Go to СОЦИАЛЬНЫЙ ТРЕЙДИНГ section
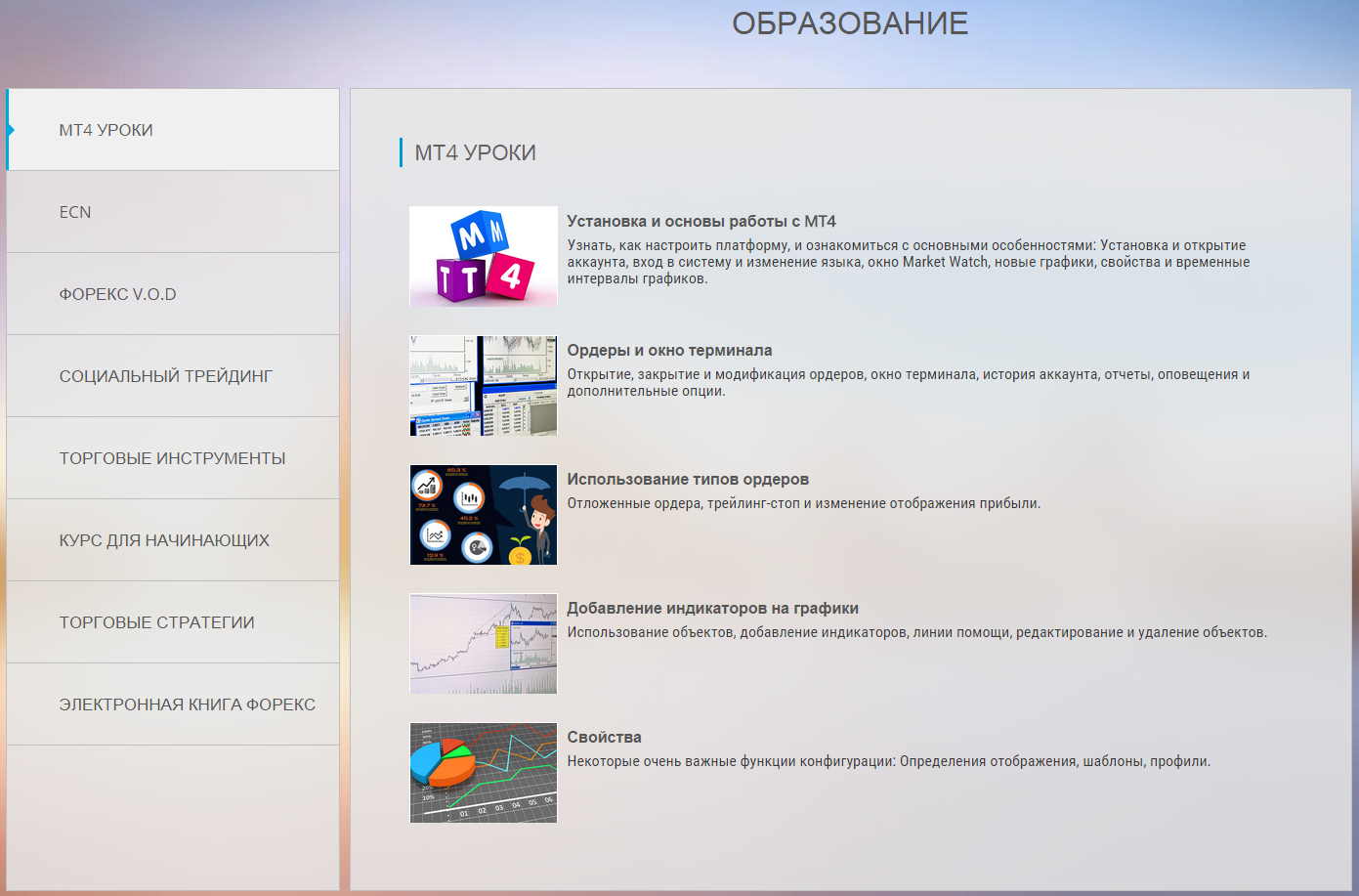 [165, 376]
